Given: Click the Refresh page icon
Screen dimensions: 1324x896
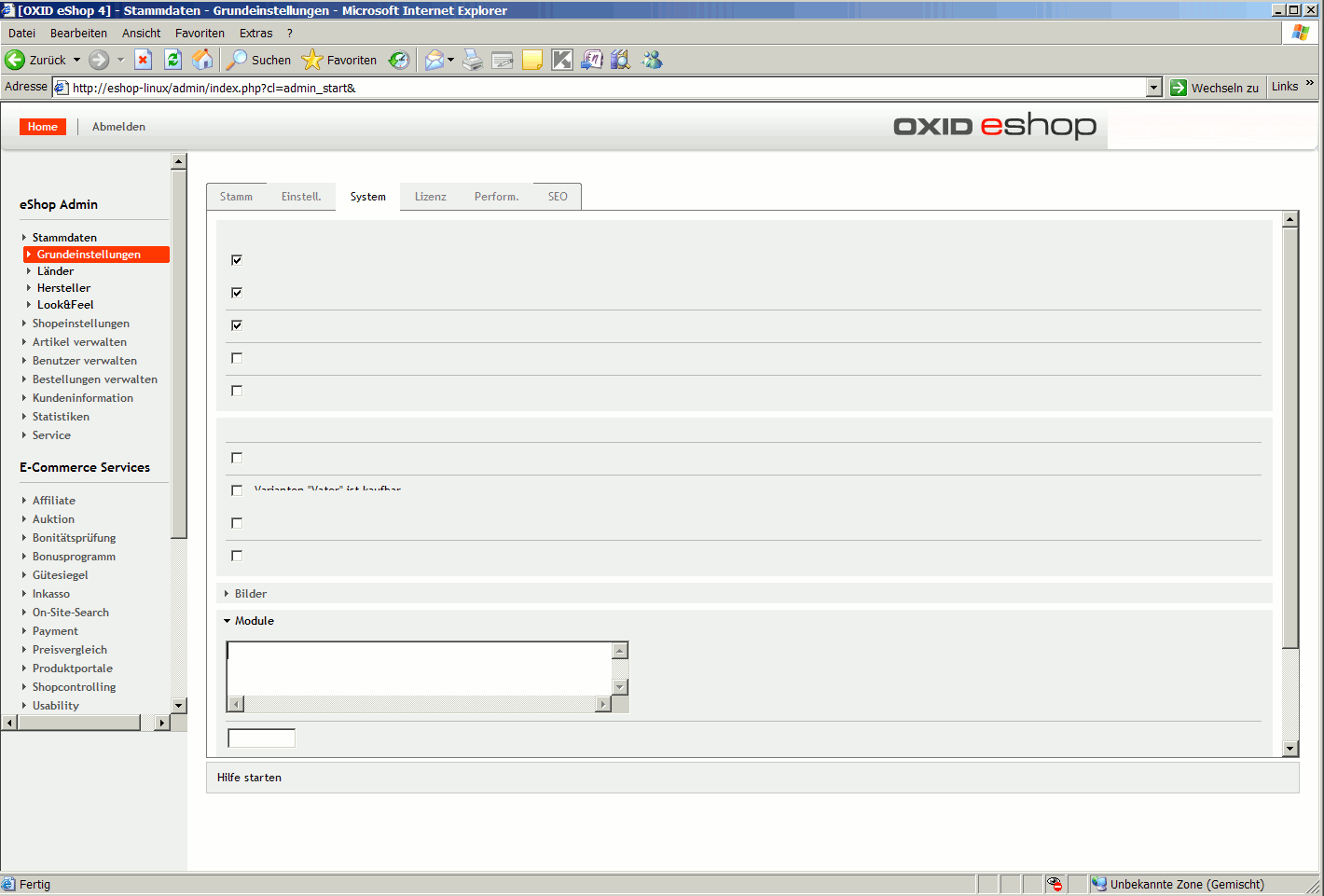Looking at the screenshot, I should [172, 60].
